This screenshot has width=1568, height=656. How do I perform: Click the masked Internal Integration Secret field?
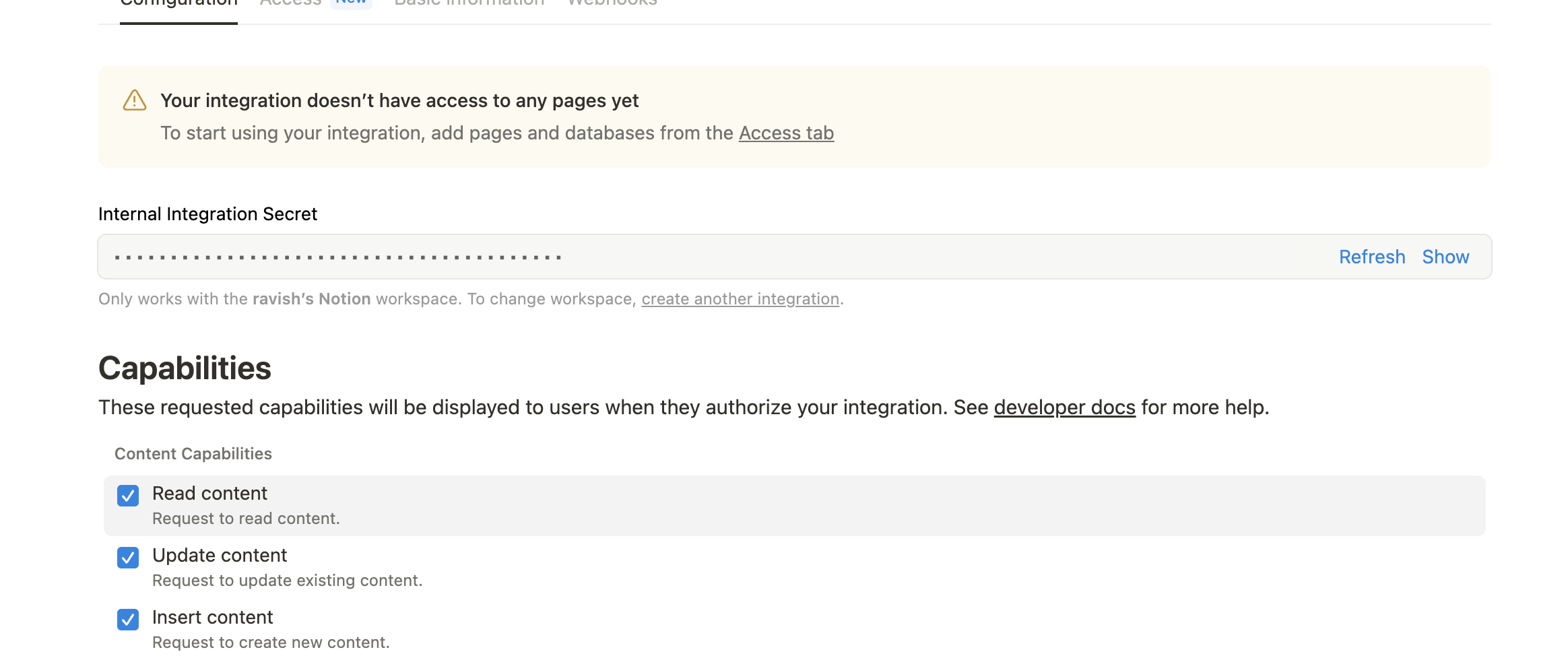tap(606, 257)
